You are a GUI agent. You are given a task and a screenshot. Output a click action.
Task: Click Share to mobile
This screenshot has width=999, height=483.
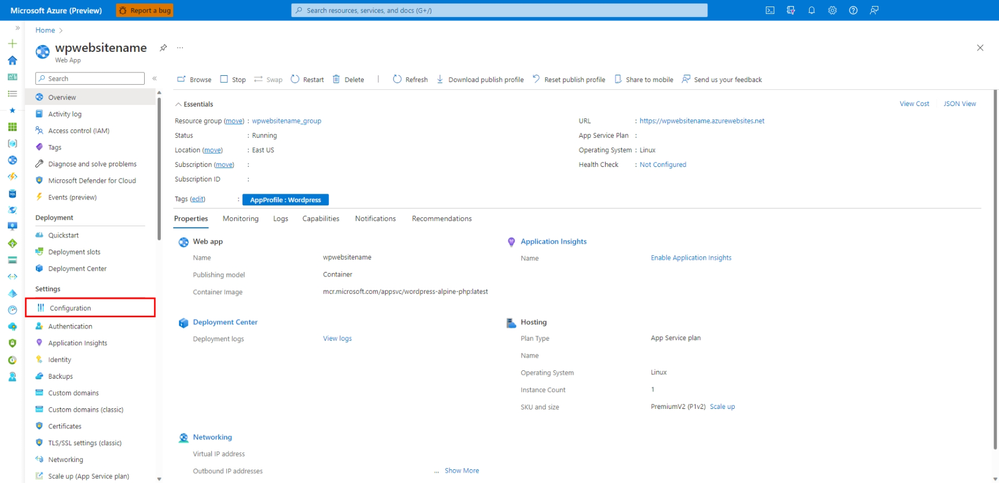pyautogui.click(x=643, y=80)
